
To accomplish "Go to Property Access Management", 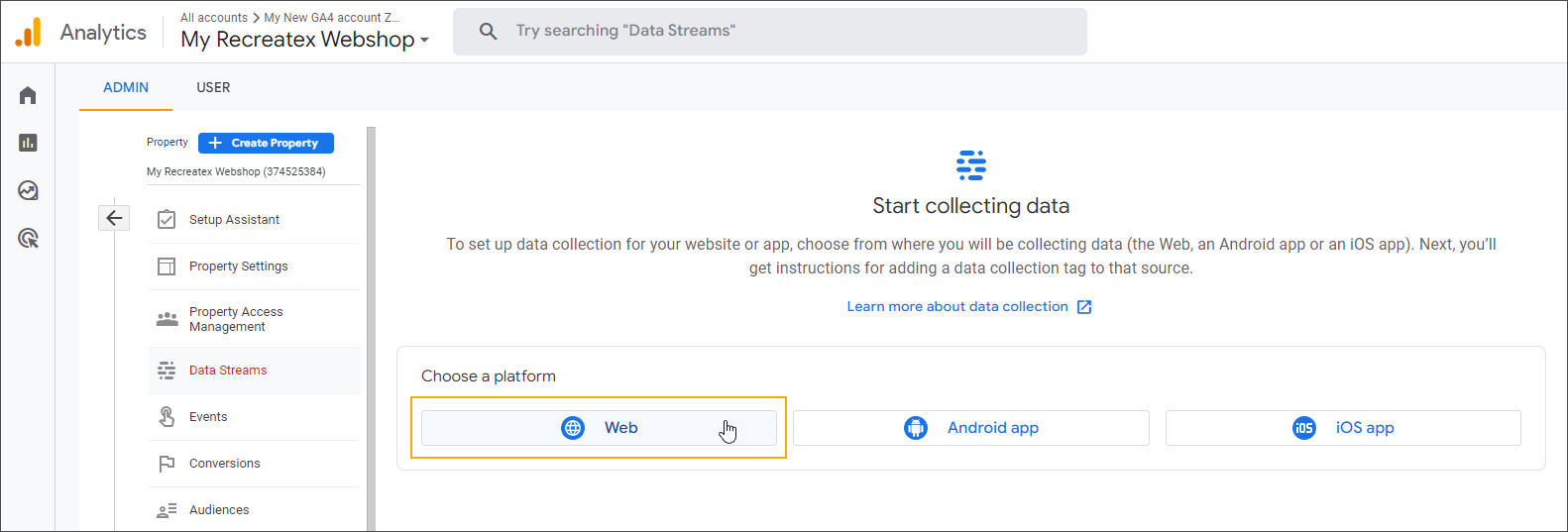I will (236, 319).
